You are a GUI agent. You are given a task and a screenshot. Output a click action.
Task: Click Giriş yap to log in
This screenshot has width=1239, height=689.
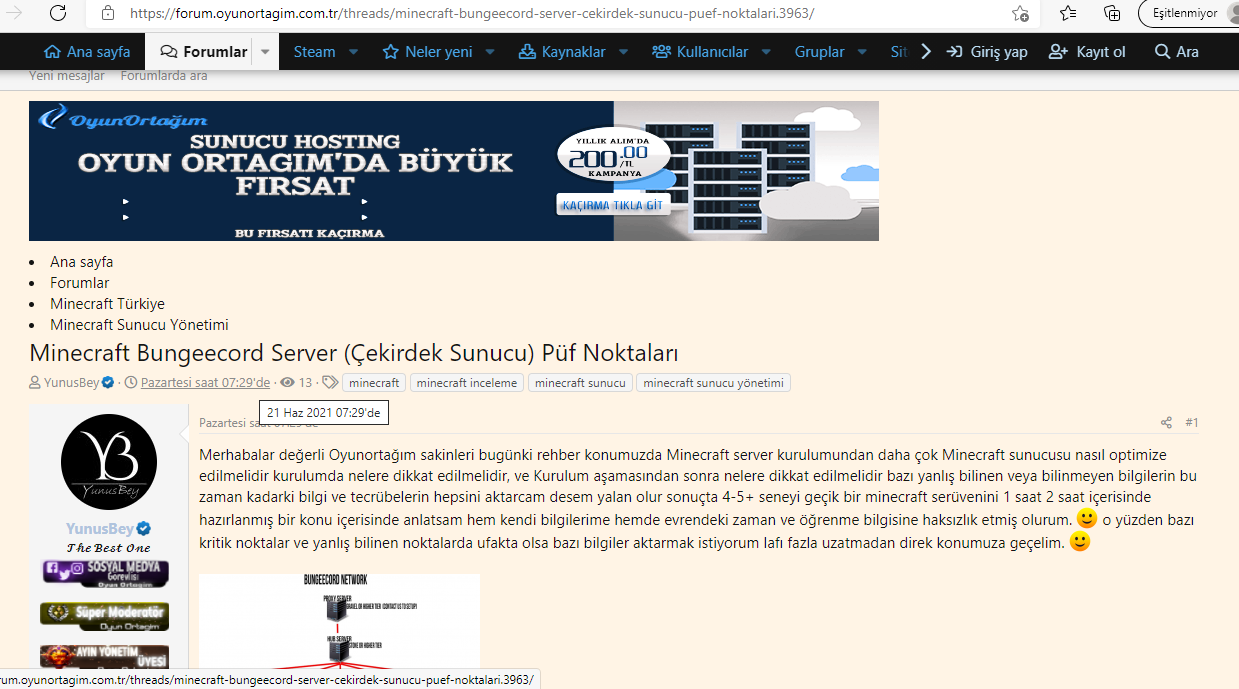pyautogui.click(x=987, y=52)
